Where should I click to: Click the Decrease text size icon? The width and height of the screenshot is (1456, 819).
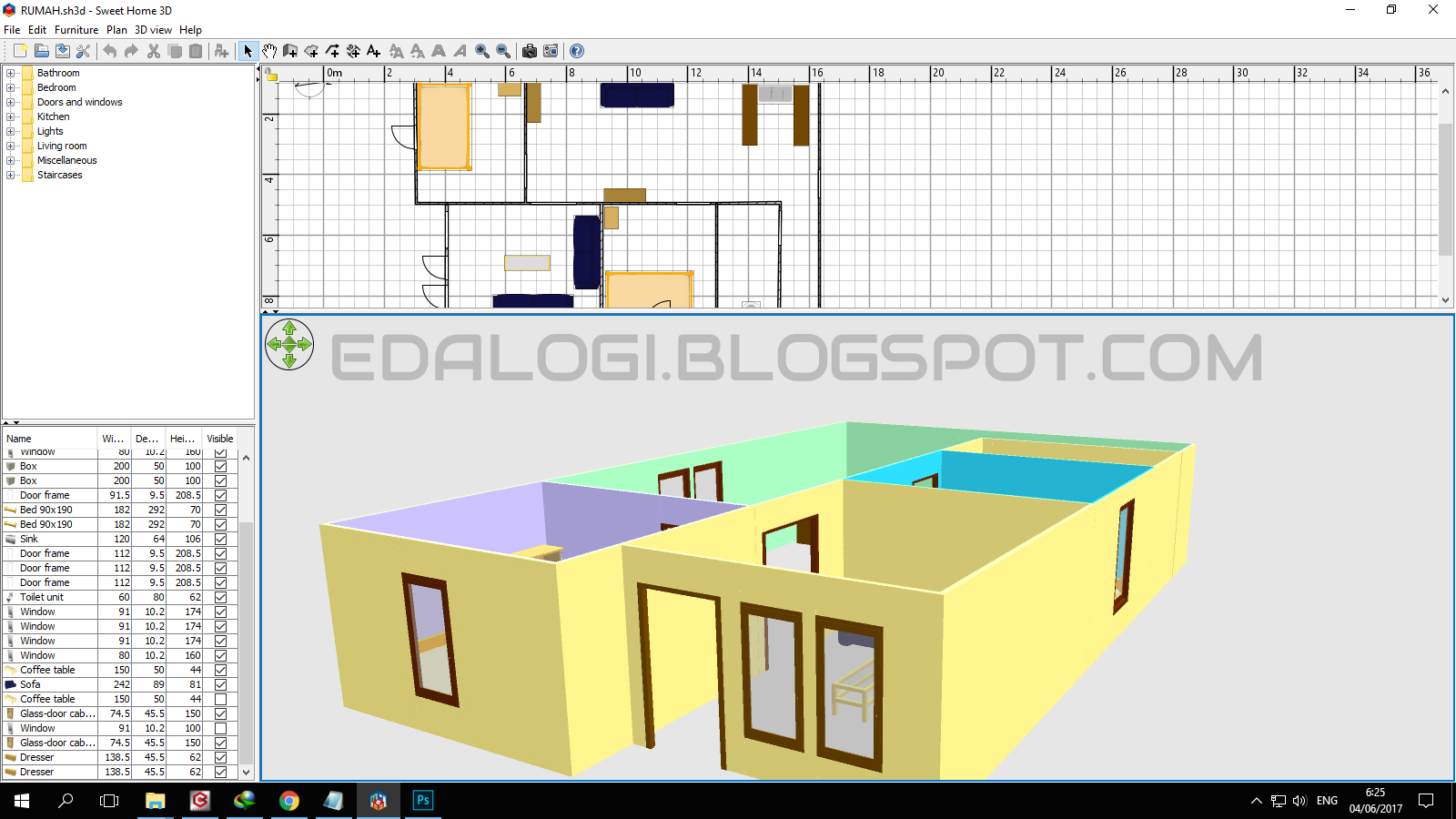(418, 51)
